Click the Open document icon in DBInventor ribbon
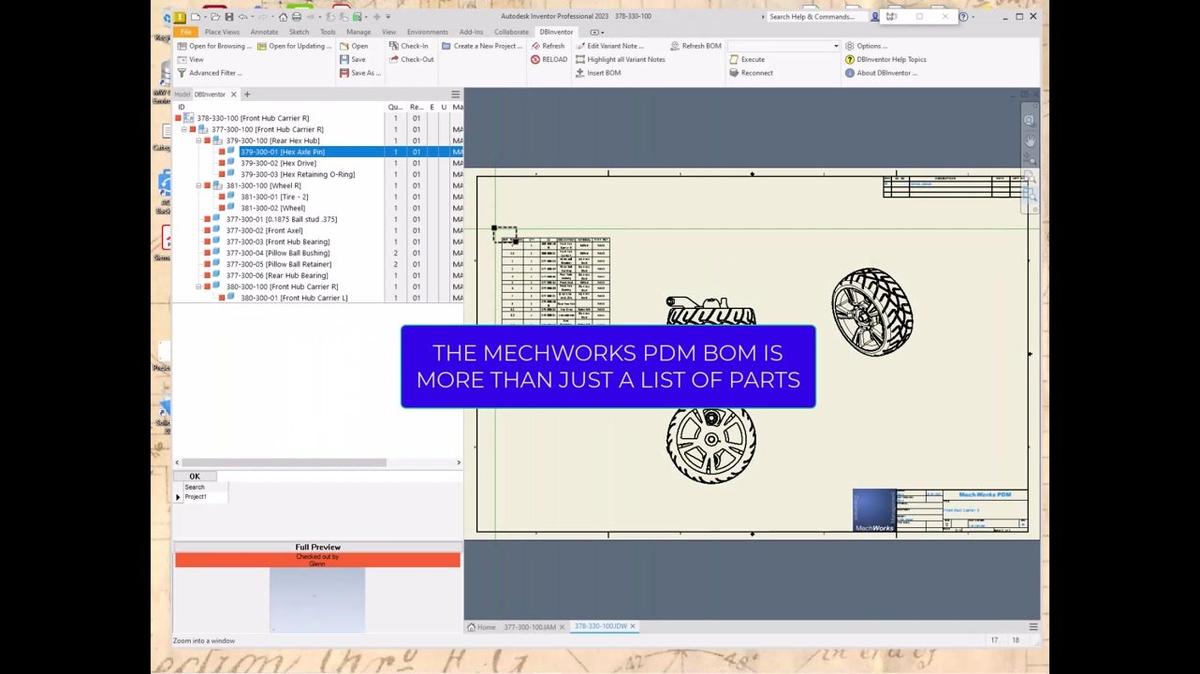Screen dimensions: 1200x674 click(343, 46)
